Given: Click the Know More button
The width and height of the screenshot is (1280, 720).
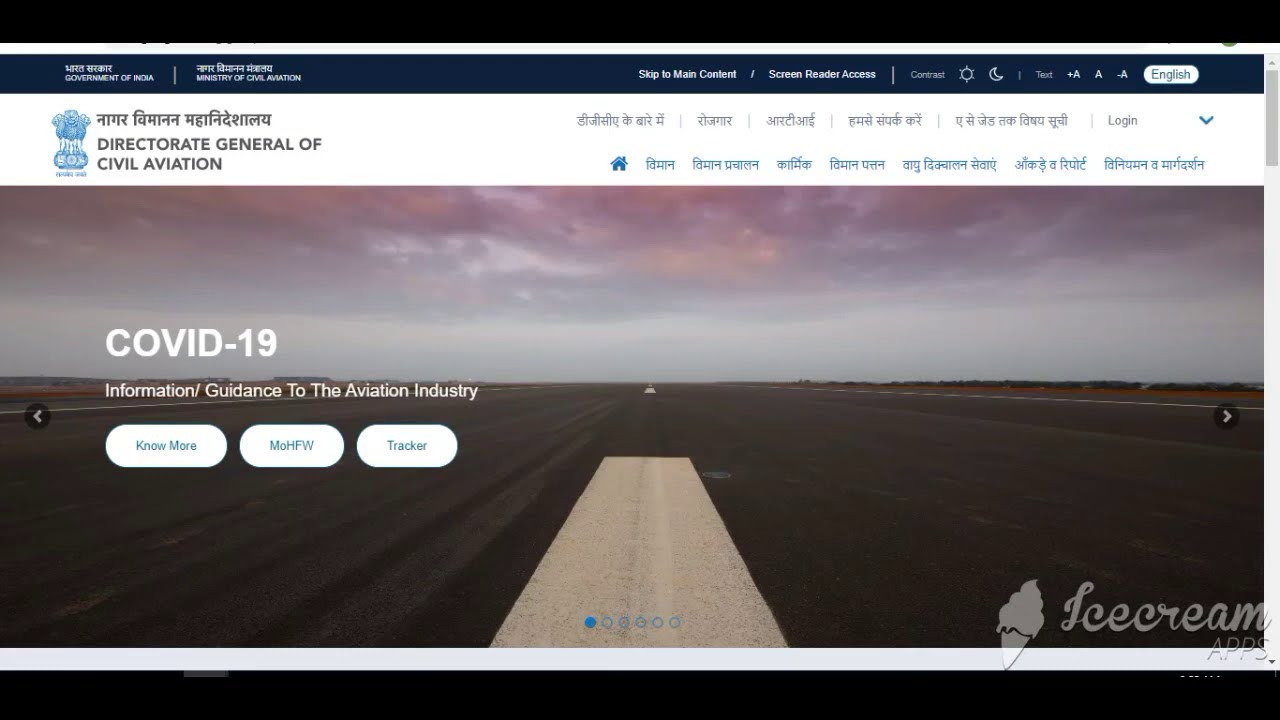Looking at the screenshot, I should [166, 446].
